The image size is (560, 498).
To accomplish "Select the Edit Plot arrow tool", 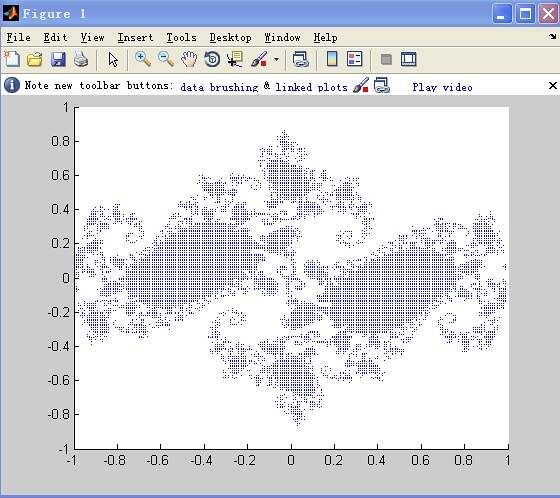I will click(113, 59).
